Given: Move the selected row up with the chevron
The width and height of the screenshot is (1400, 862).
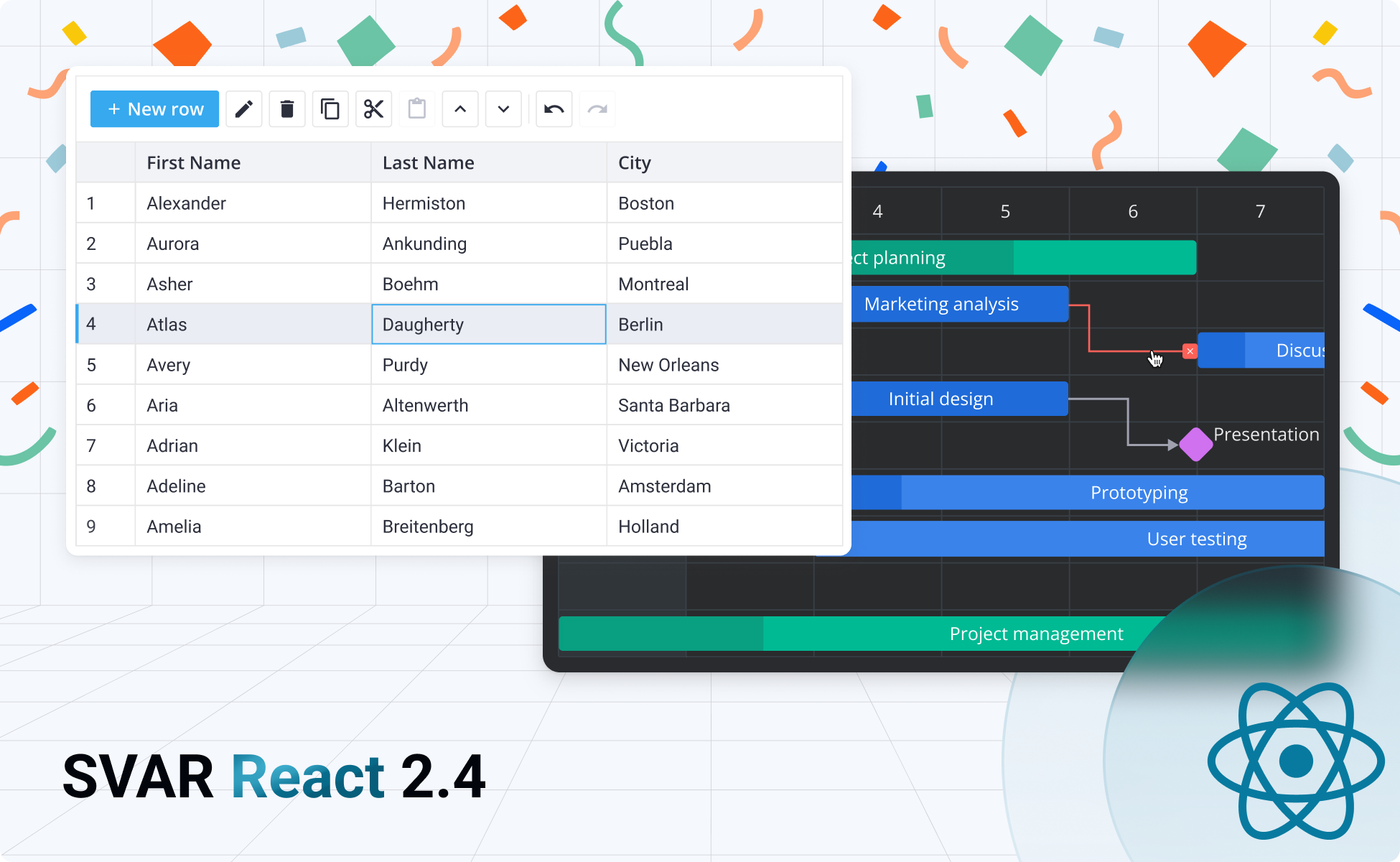Looking at the screenshot, I should click(x=460, y=108).
